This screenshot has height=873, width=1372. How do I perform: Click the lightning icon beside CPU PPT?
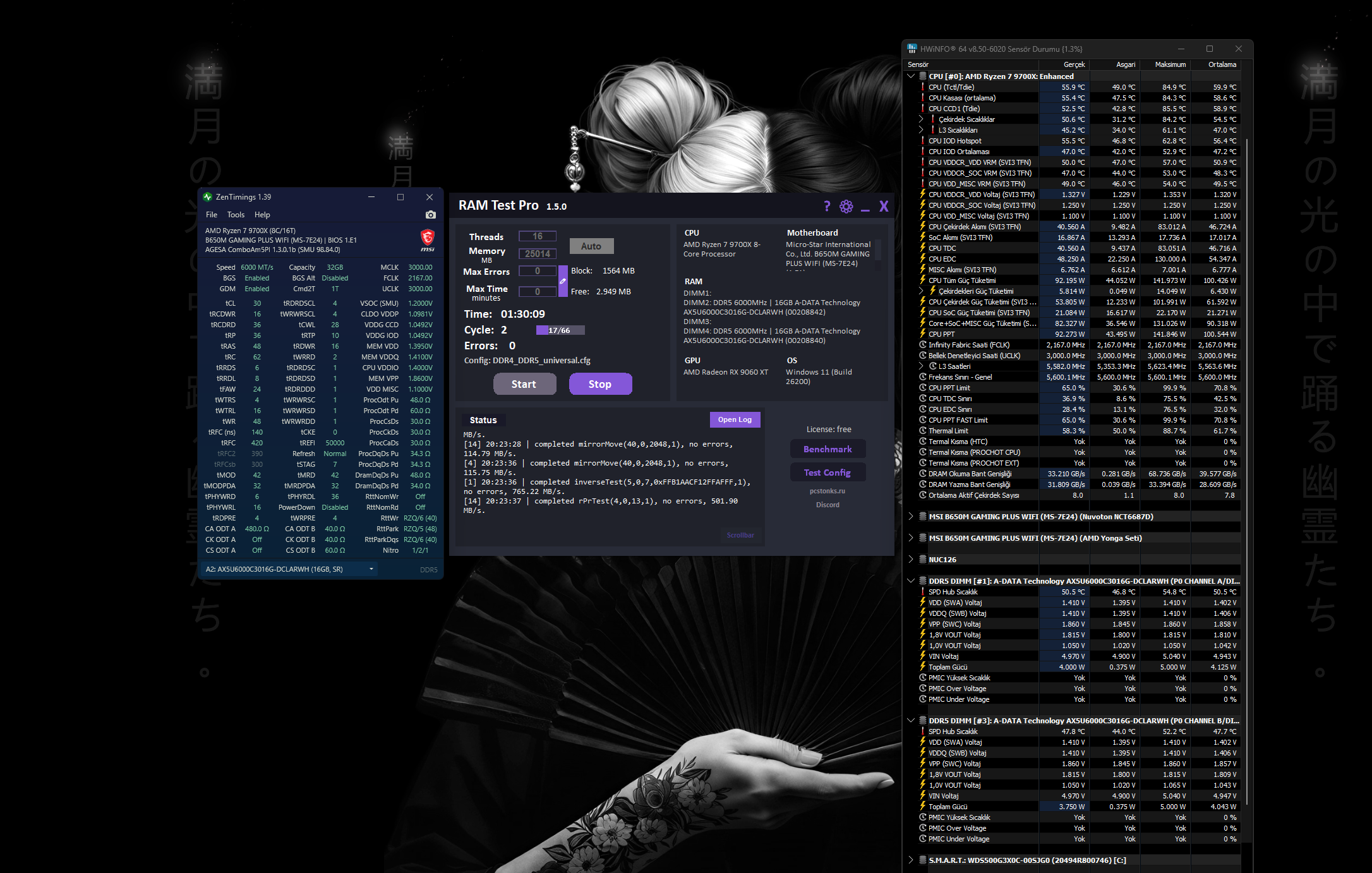click(x=923, y=334)
